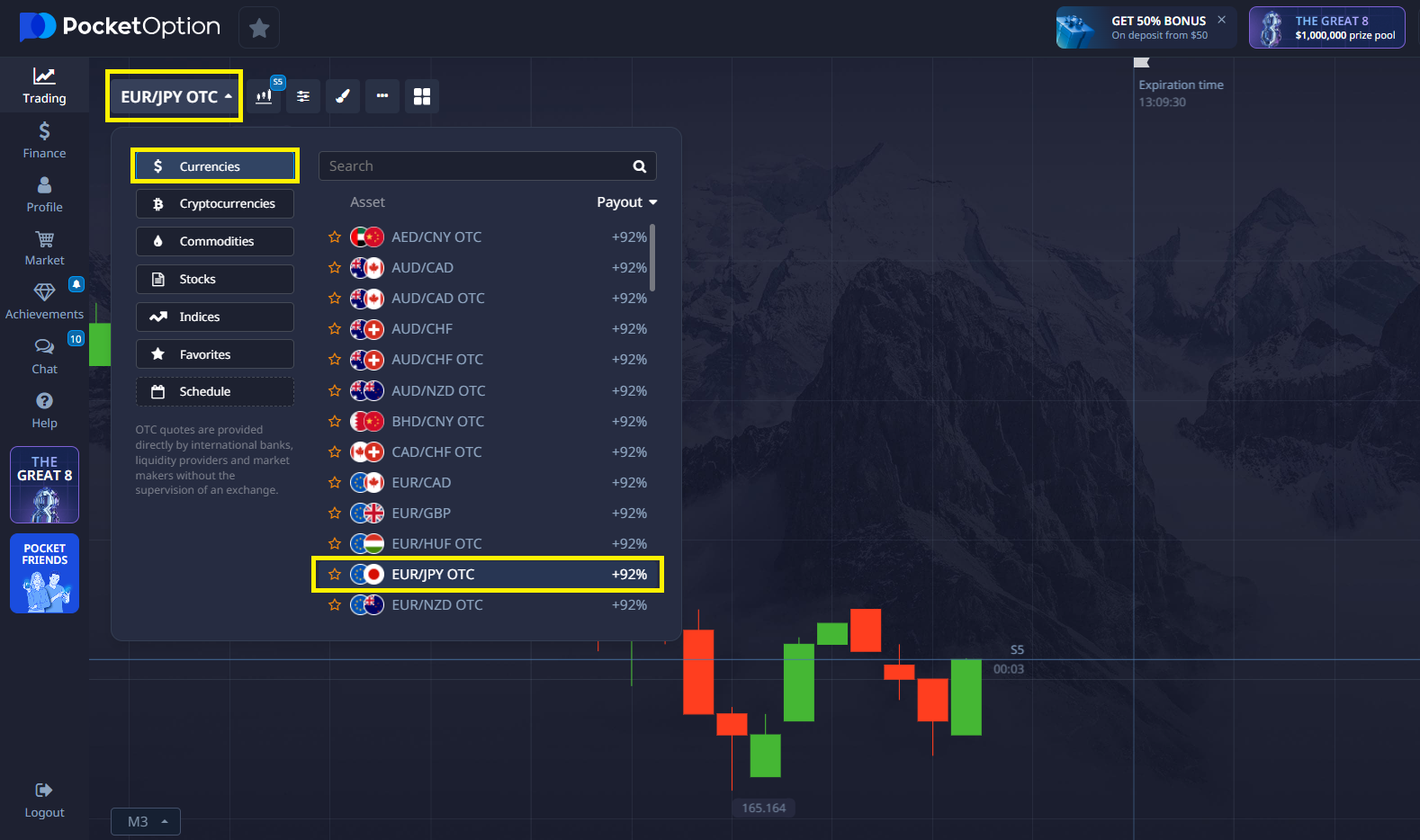Screen dimensions: 1420x840
Task: Toggle favorite star for AUD/CAD OTC
Action: coord(335,299)
